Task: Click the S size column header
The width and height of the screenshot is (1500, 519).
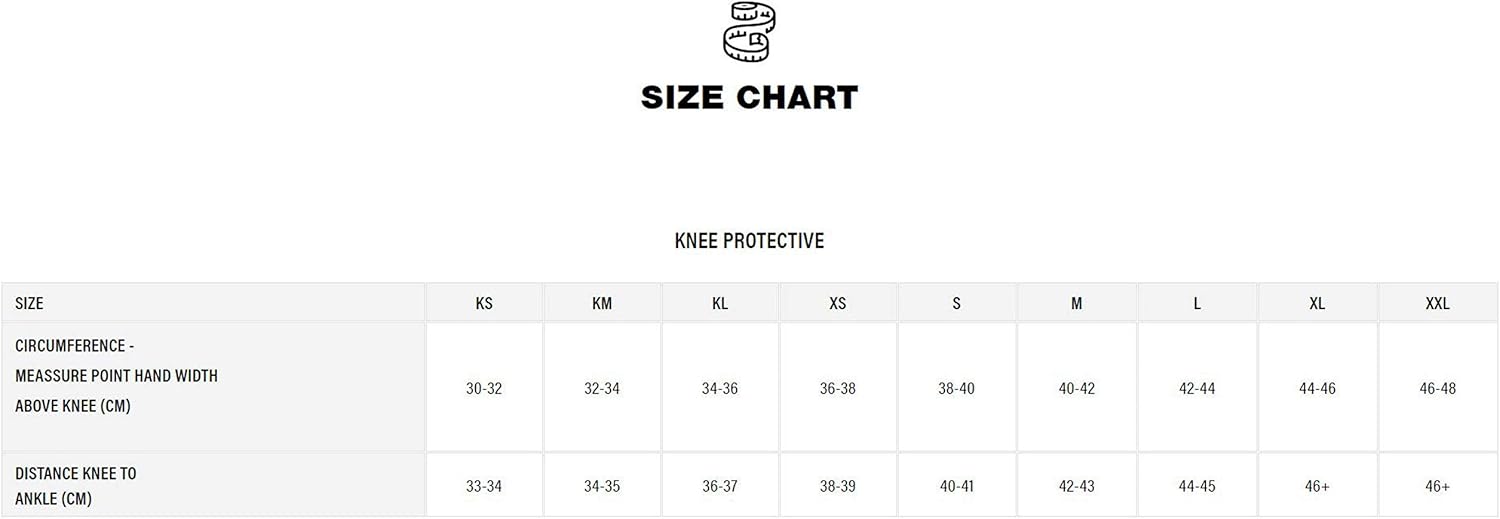Action: click(x=957, y=303)
